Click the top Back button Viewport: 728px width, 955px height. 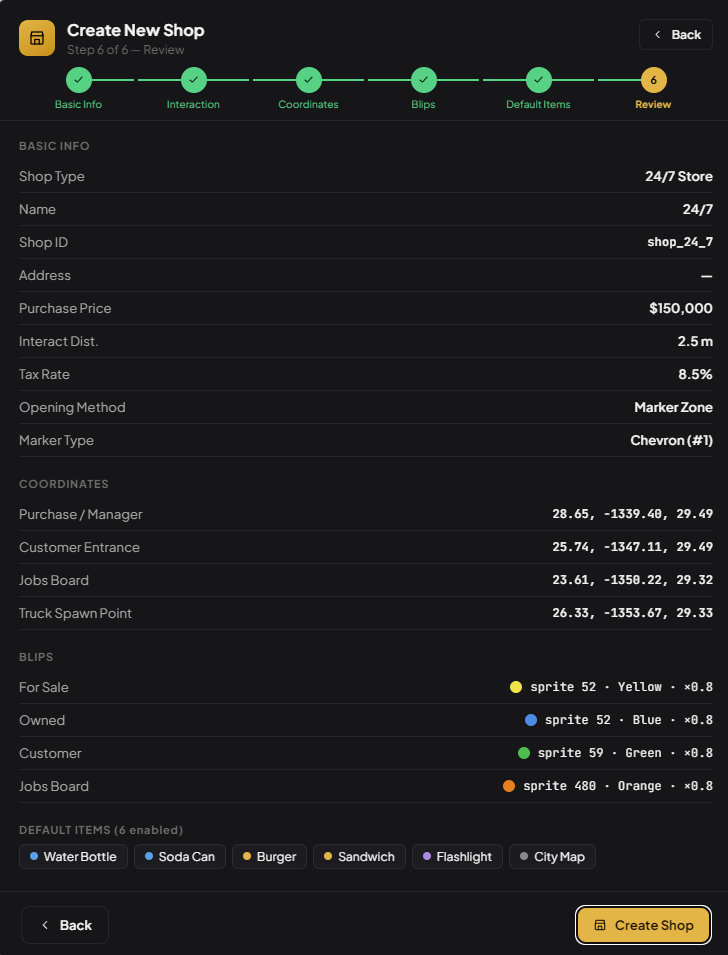(x=676, y=35)
